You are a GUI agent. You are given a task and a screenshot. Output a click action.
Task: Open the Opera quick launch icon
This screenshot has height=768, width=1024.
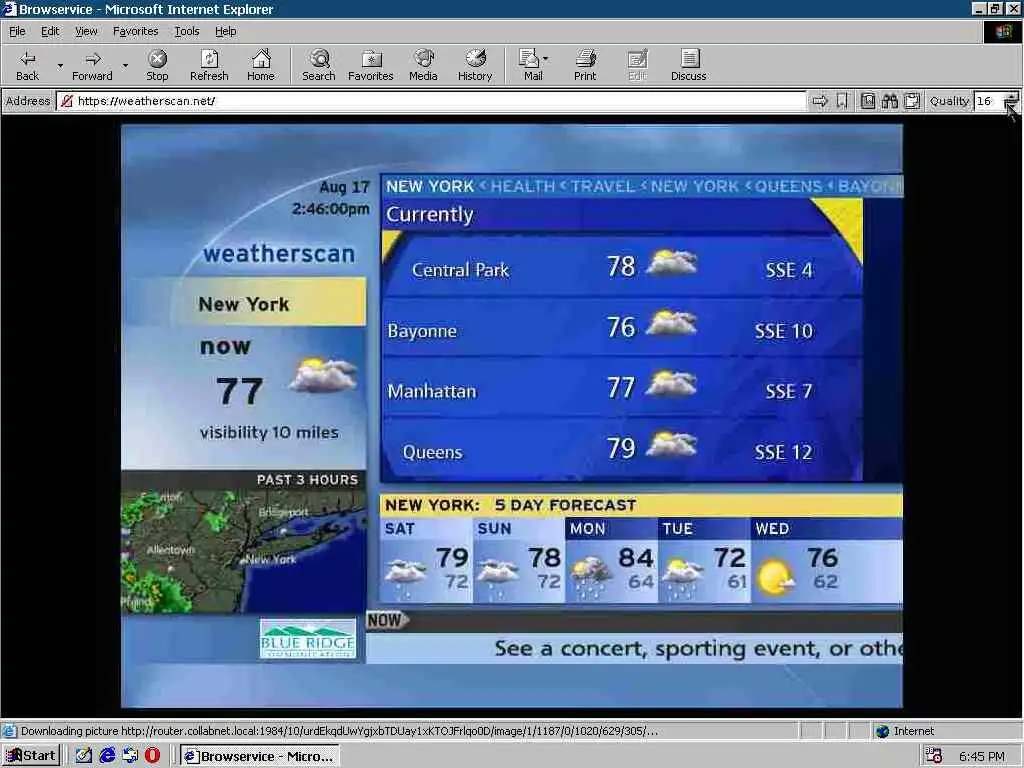[x=152, y=756]
